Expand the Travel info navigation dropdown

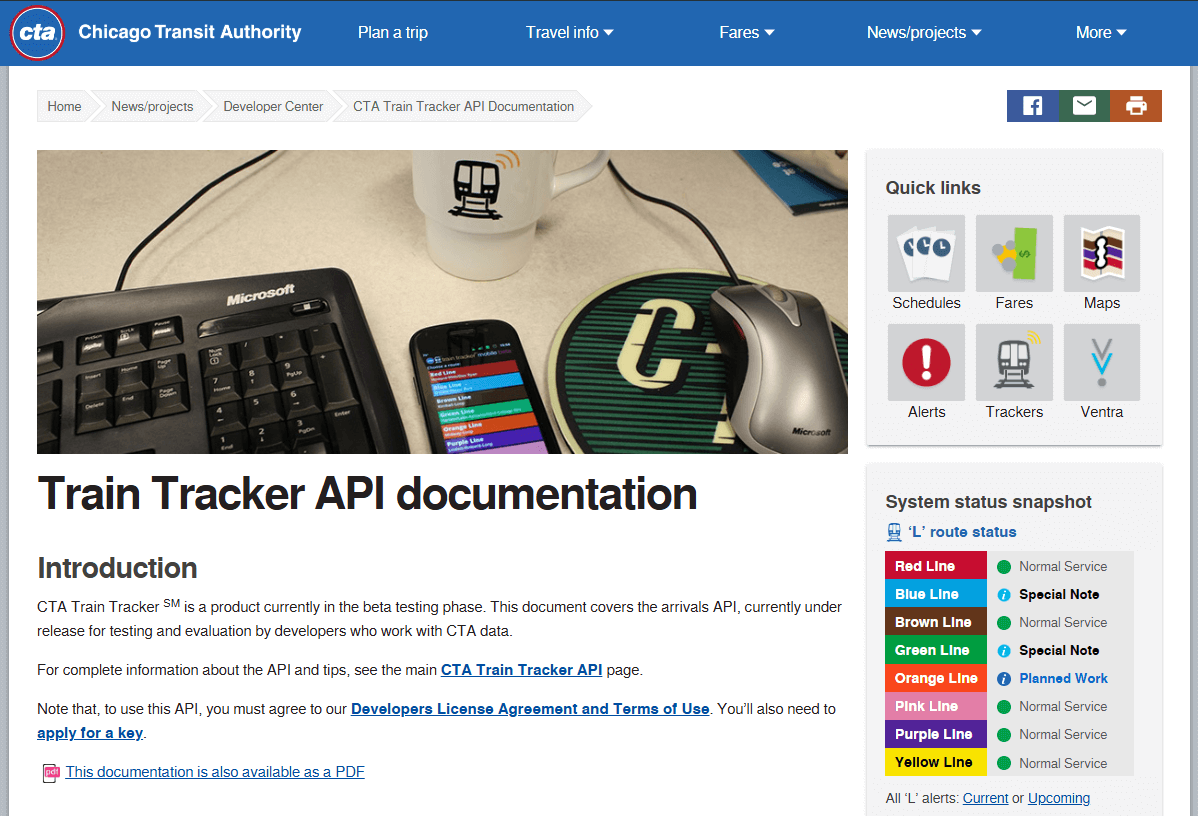click(569, 32)
